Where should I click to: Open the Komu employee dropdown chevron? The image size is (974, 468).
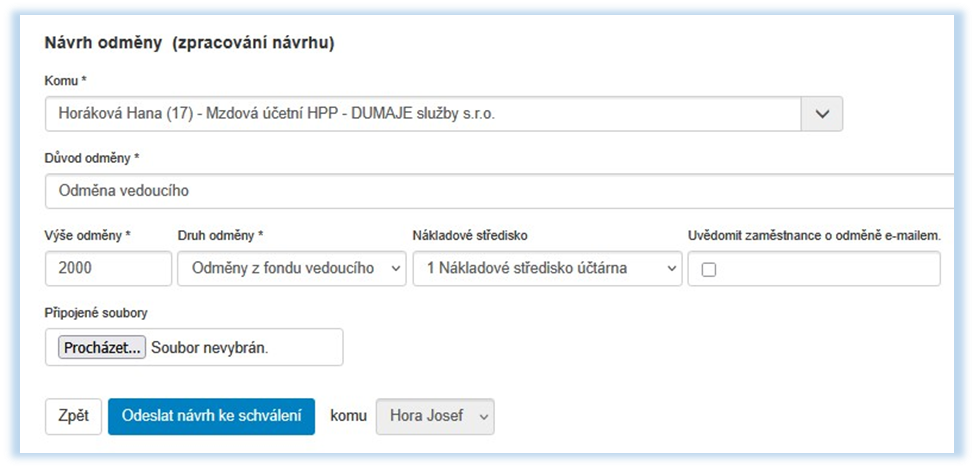click(822, 114)
